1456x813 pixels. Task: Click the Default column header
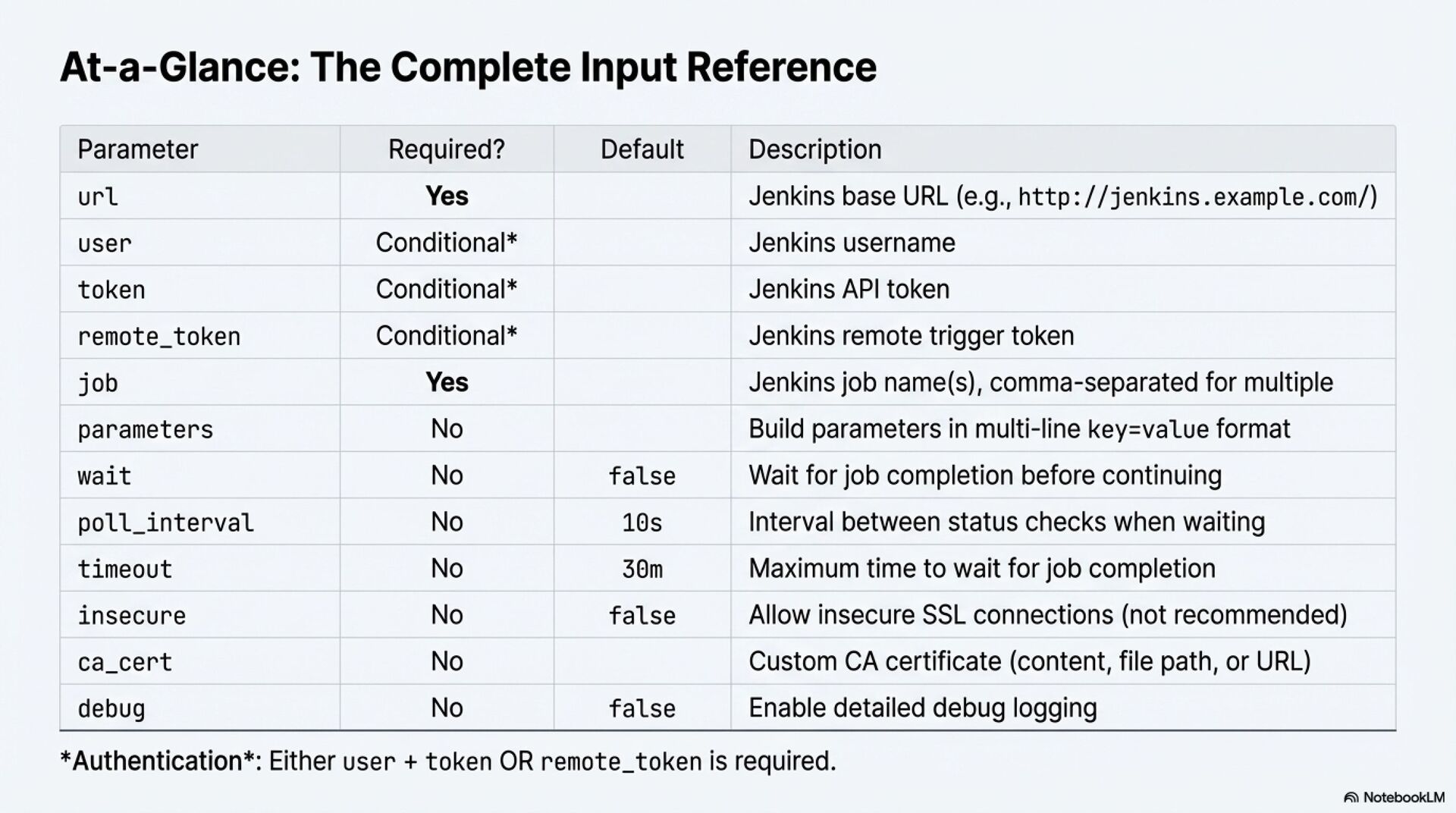coord(642,149)
